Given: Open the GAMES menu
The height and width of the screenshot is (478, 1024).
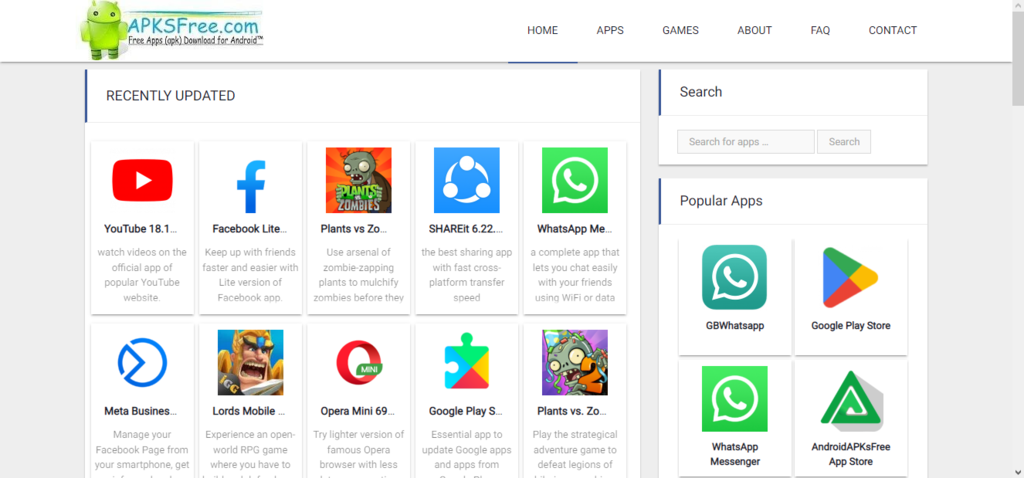Looking at the screenshot, I should (x=680, y=31).
